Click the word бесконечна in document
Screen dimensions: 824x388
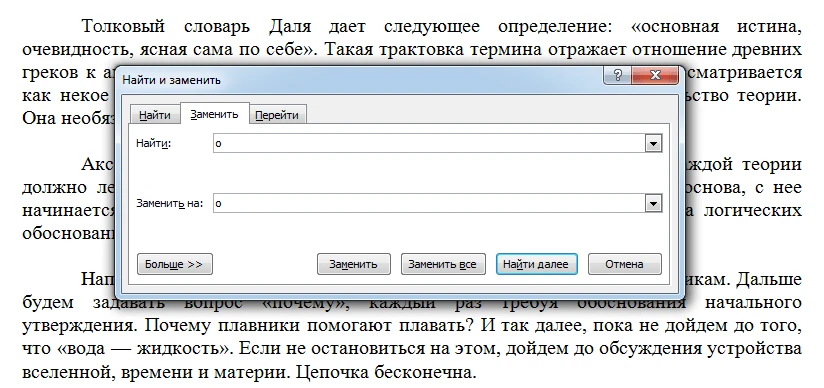tap(424, 372)
